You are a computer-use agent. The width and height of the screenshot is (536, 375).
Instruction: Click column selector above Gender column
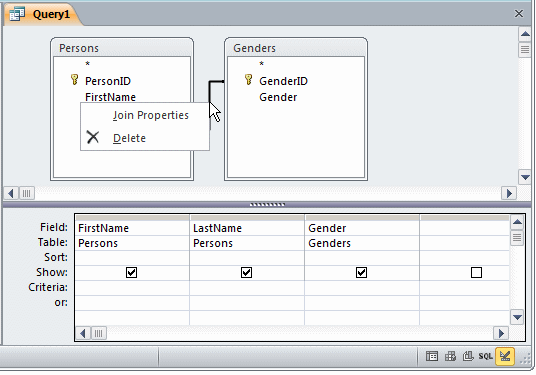point(362,218)
